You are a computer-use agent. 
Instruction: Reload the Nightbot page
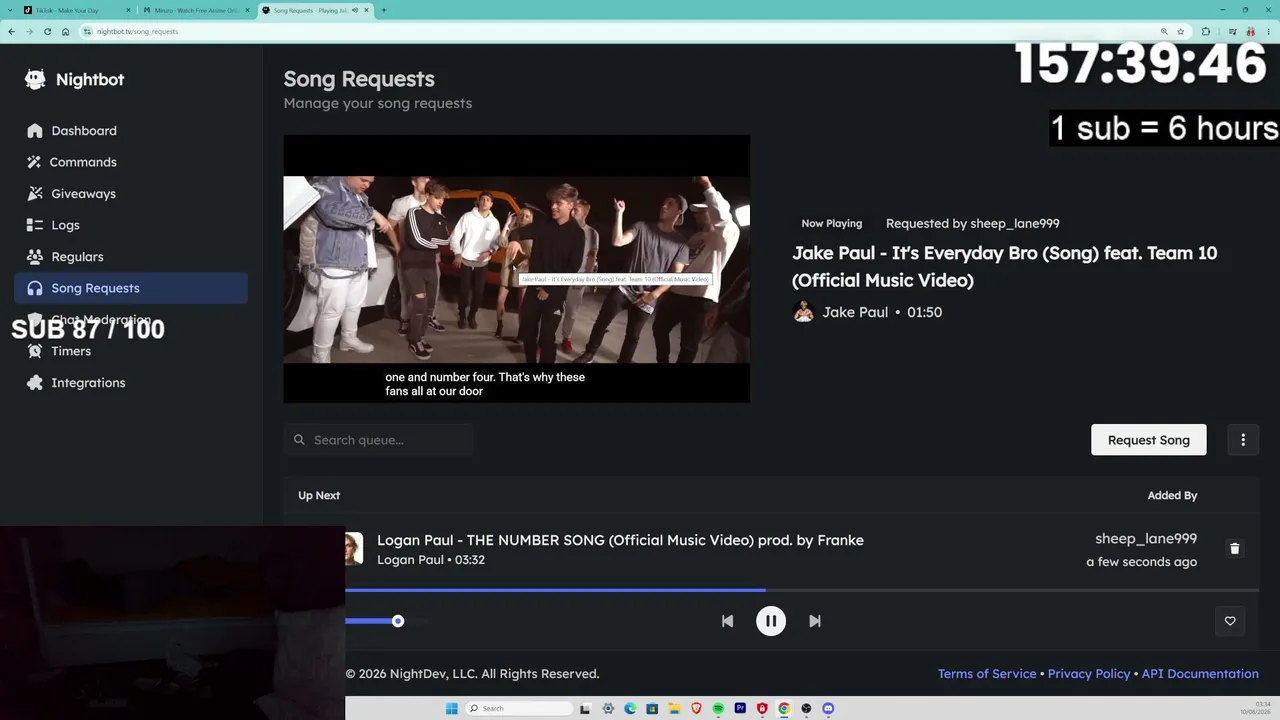pyautogui.click(x=47, y=31)
